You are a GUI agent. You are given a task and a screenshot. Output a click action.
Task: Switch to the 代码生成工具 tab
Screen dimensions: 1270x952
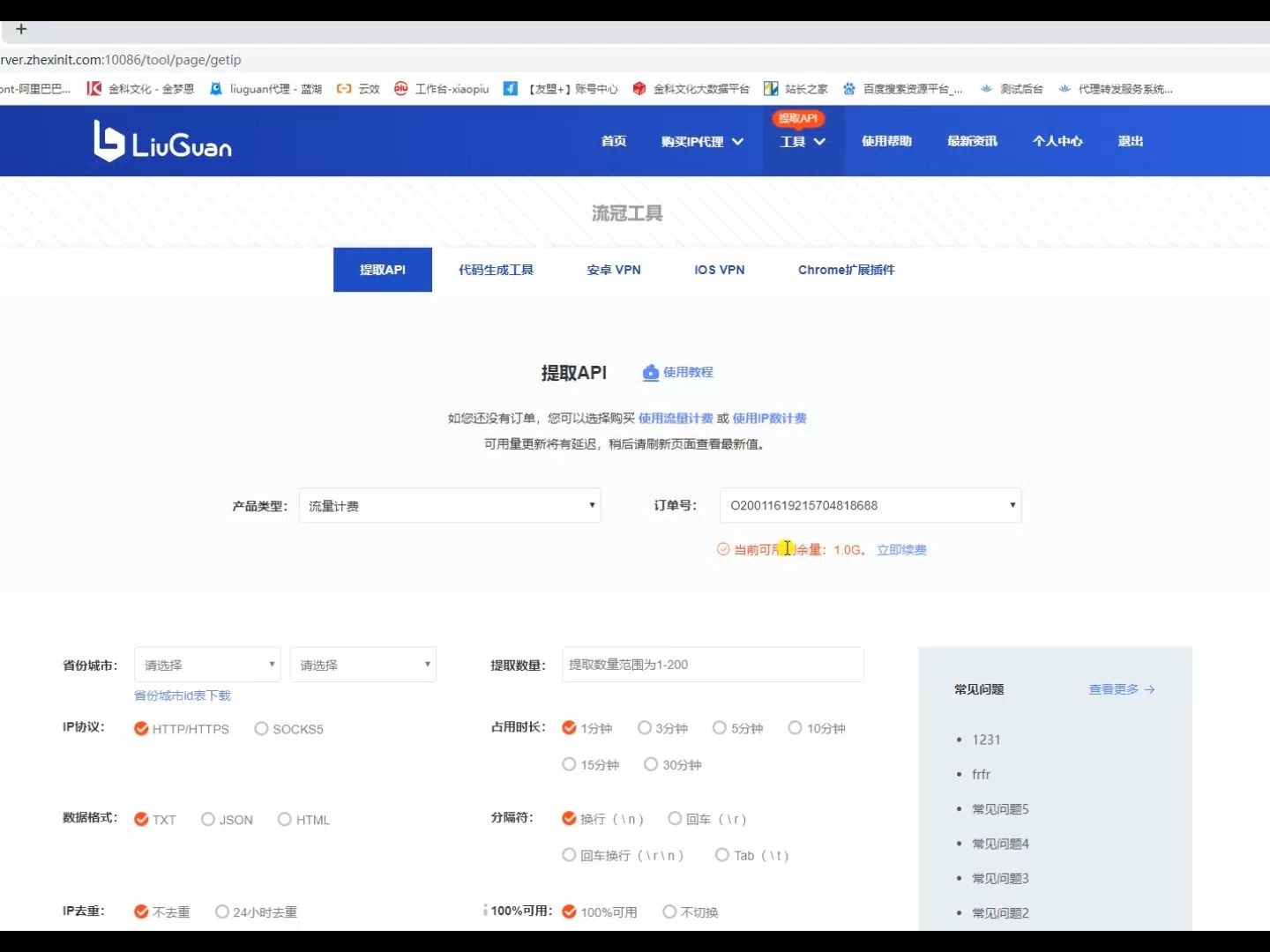click(496, 270)
